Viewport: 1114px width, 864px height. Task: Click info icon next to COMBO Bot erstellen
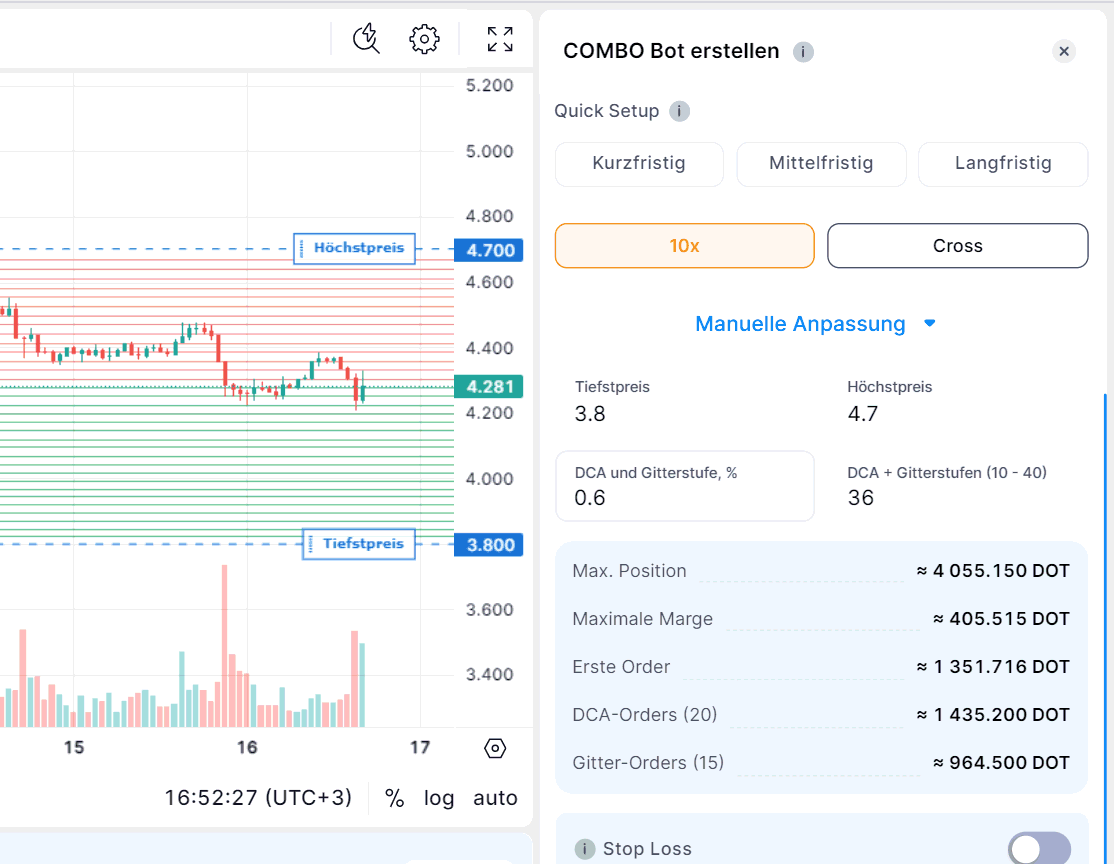pyautogui.click(x=803, y=52)
